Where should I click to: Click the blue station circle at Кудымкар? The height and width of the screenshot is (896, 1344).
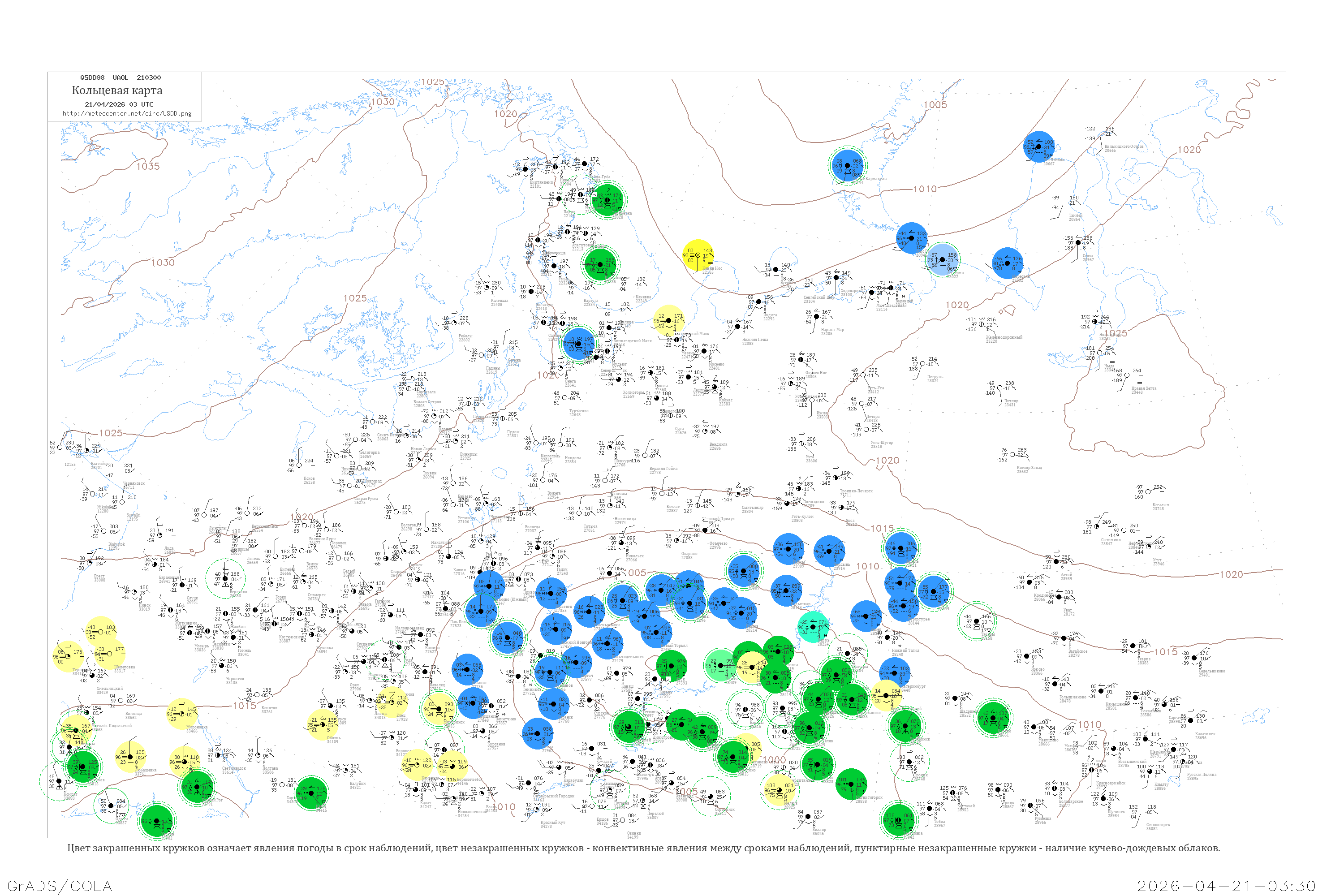[x=786, y=590]
